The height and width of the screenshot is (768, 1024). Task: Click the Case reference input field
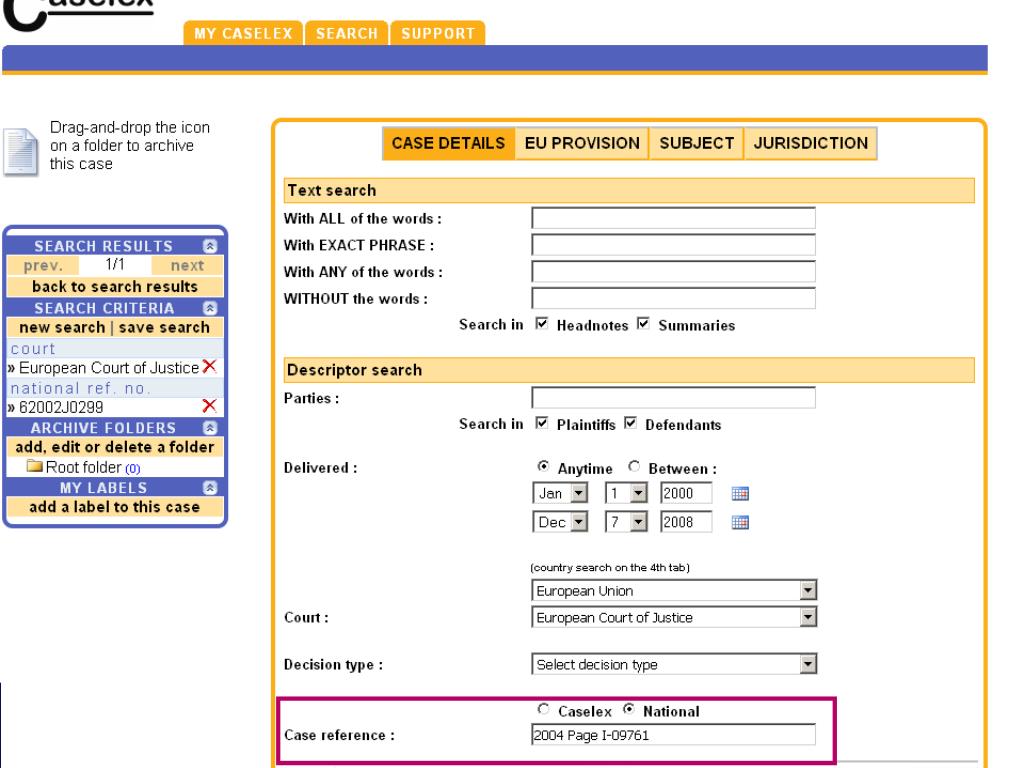(673, 735)
